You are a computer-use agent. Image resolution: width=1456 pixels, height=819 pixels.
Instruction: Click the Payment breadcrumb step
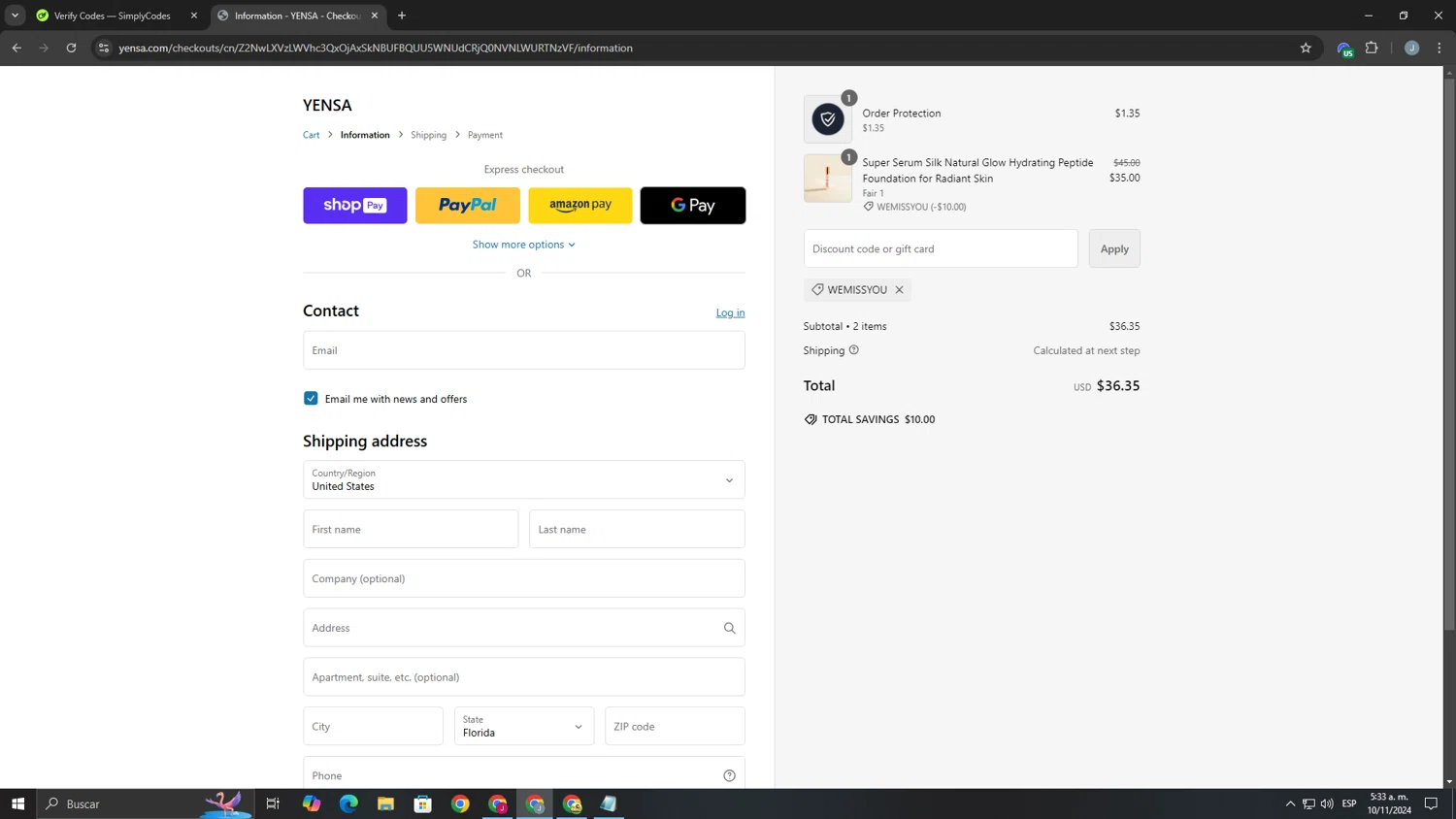(x=485, y=135)
